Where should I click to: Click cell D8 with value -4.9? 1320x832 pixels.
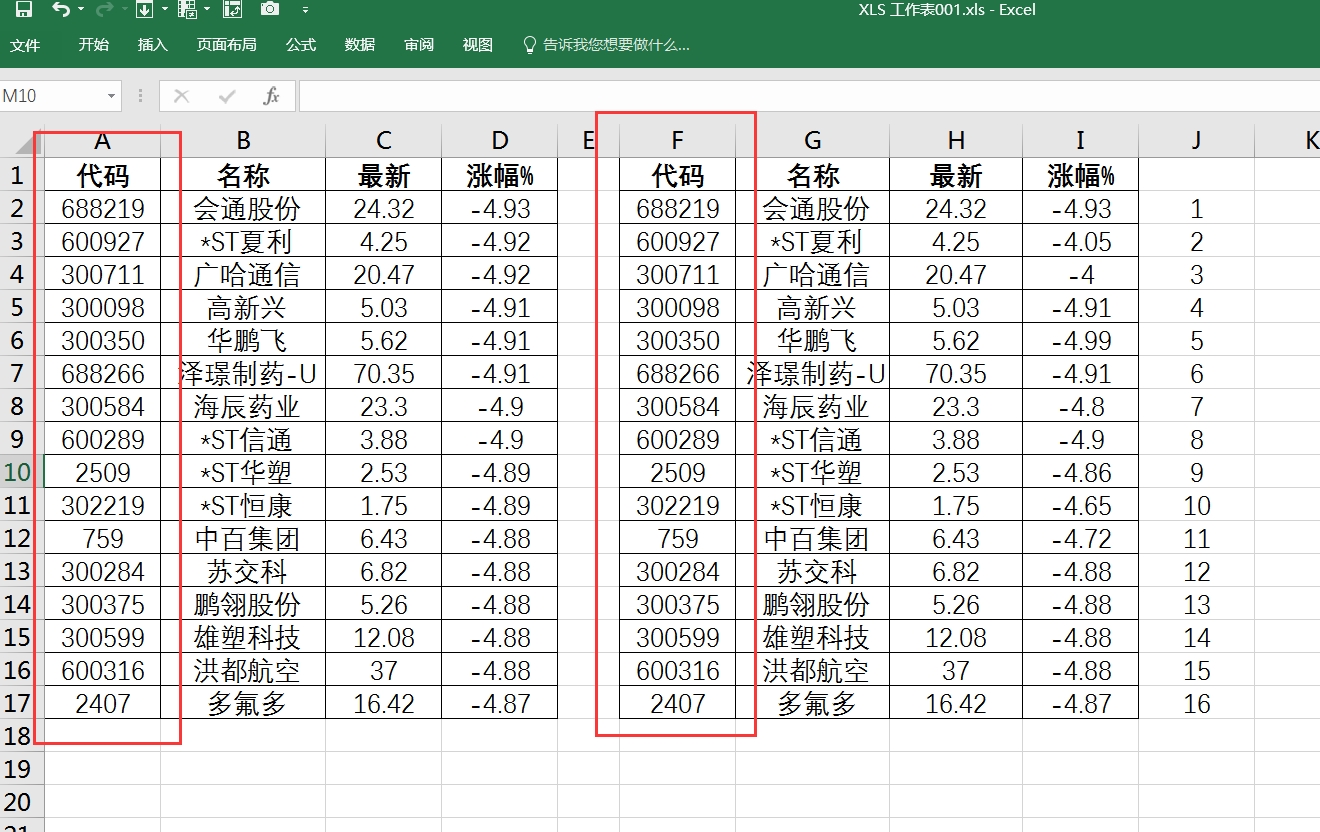point(500,406)
